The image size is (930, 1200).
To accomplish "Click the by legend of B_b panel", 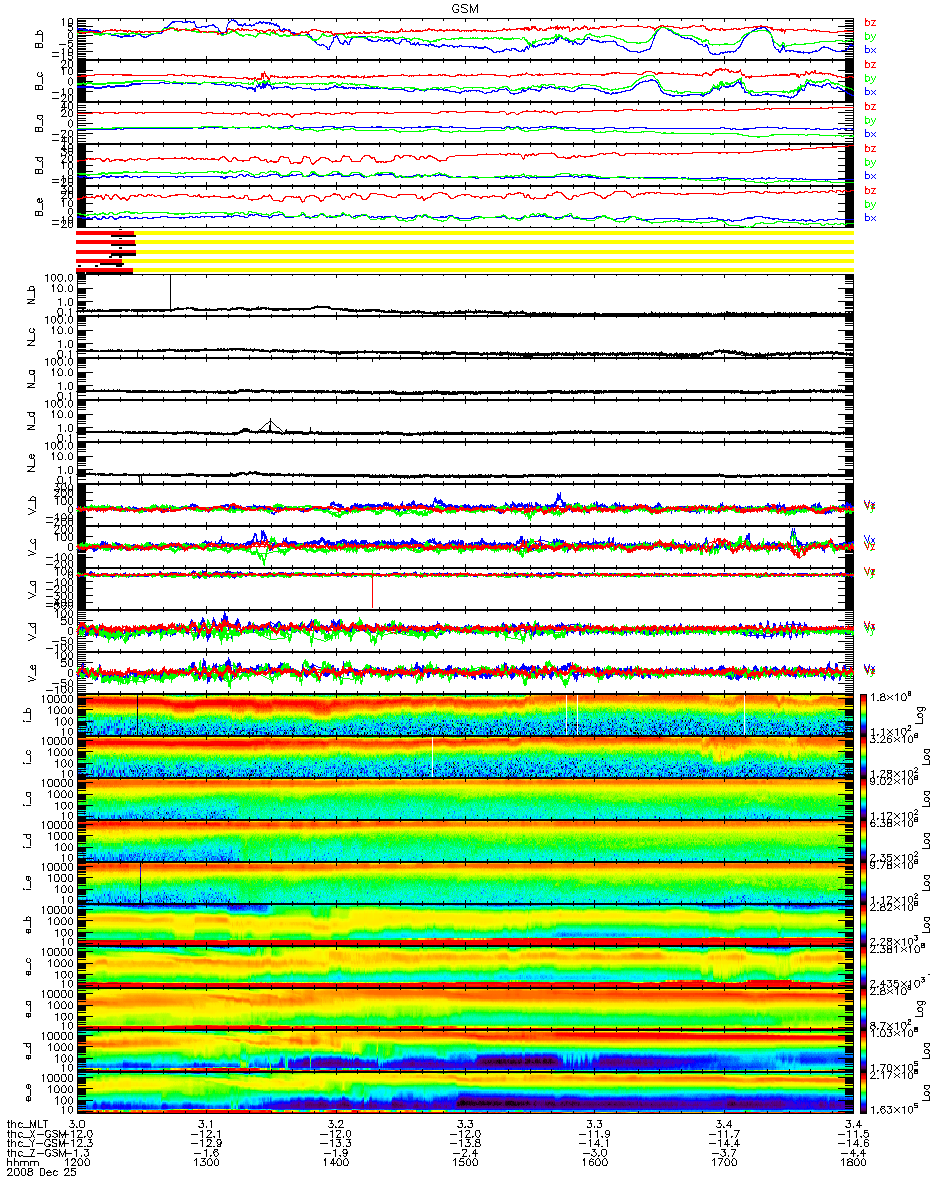I will (869, 36).
